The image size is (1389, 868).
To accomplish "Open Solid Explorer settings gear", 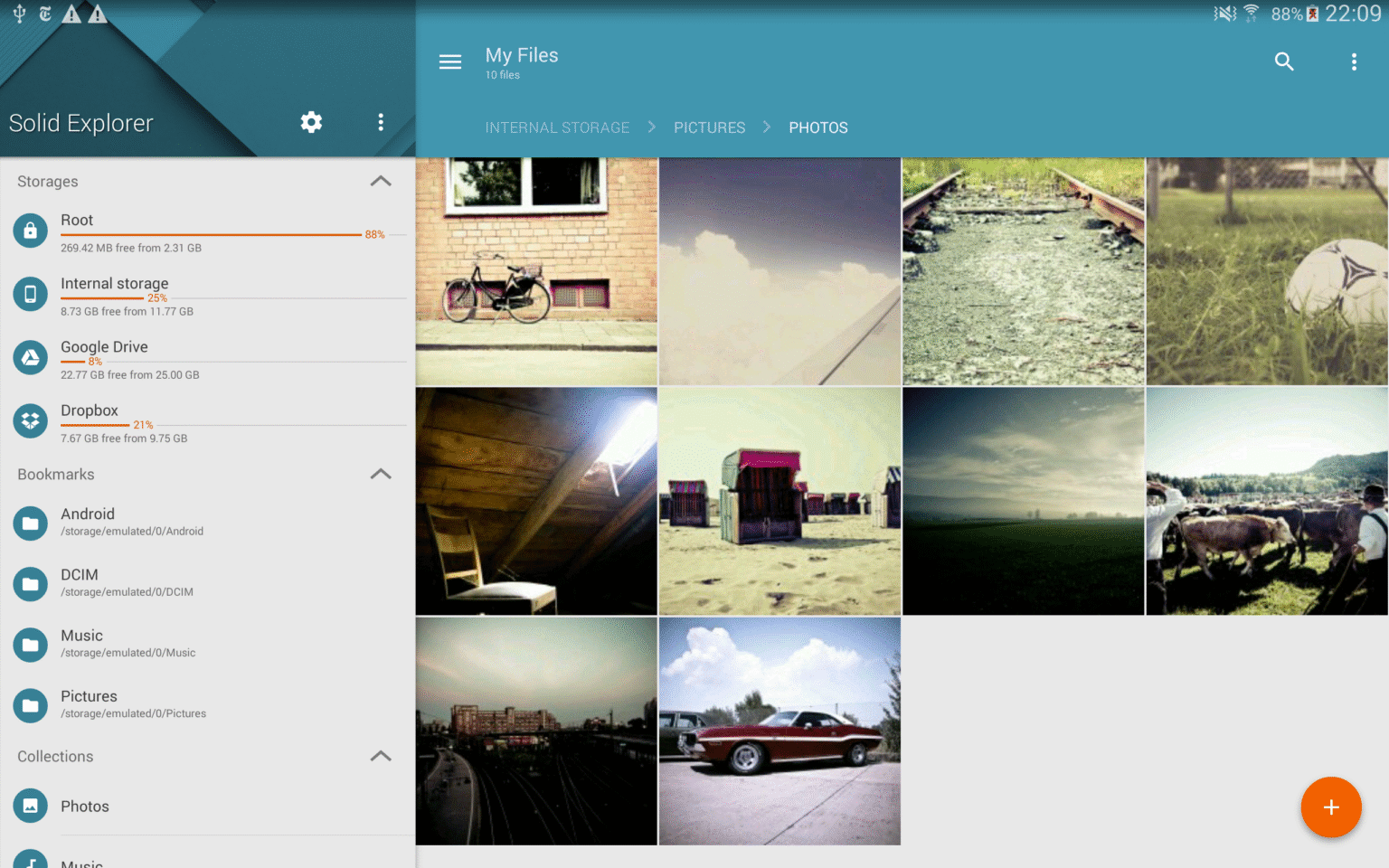I will (311, 122).
